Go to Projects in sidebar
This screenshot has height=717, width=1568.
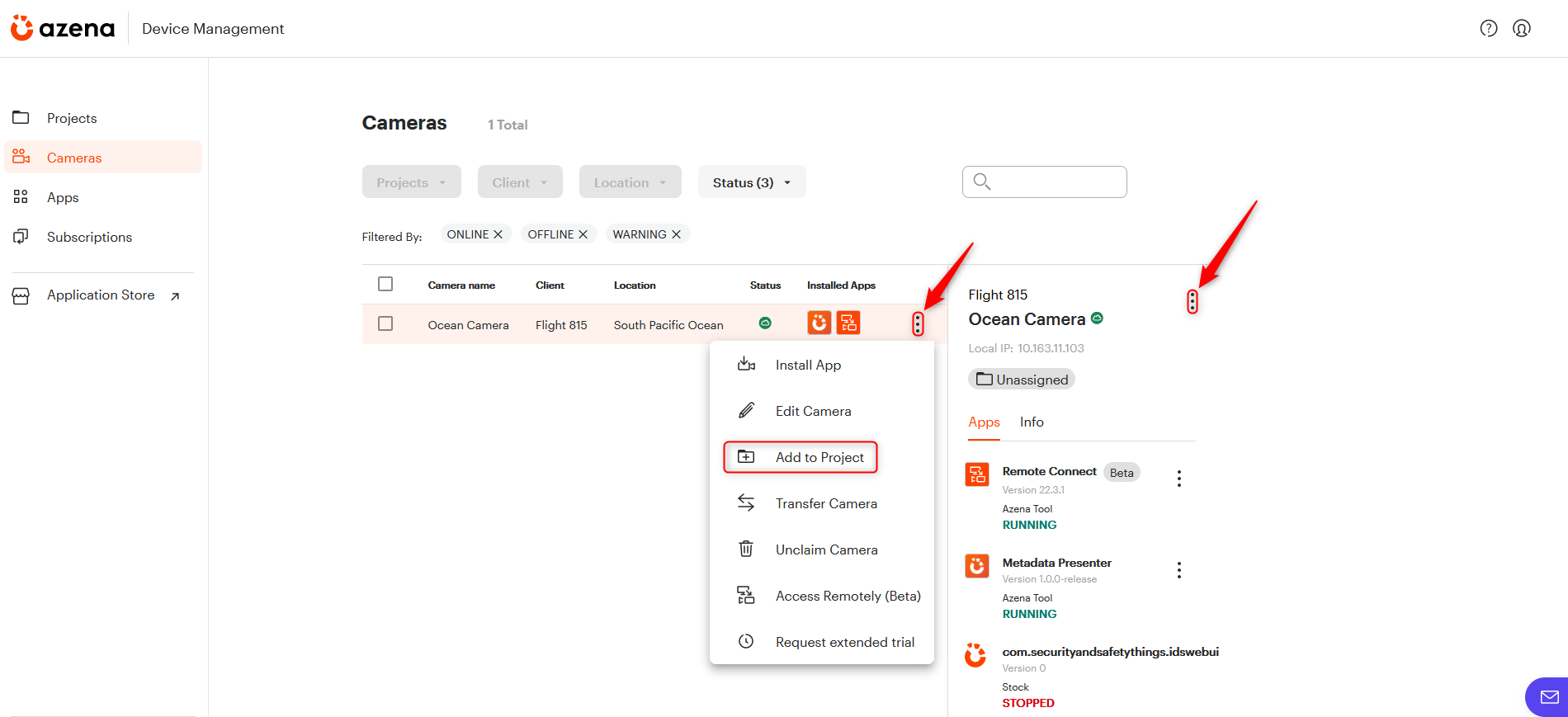coord(103,118)
